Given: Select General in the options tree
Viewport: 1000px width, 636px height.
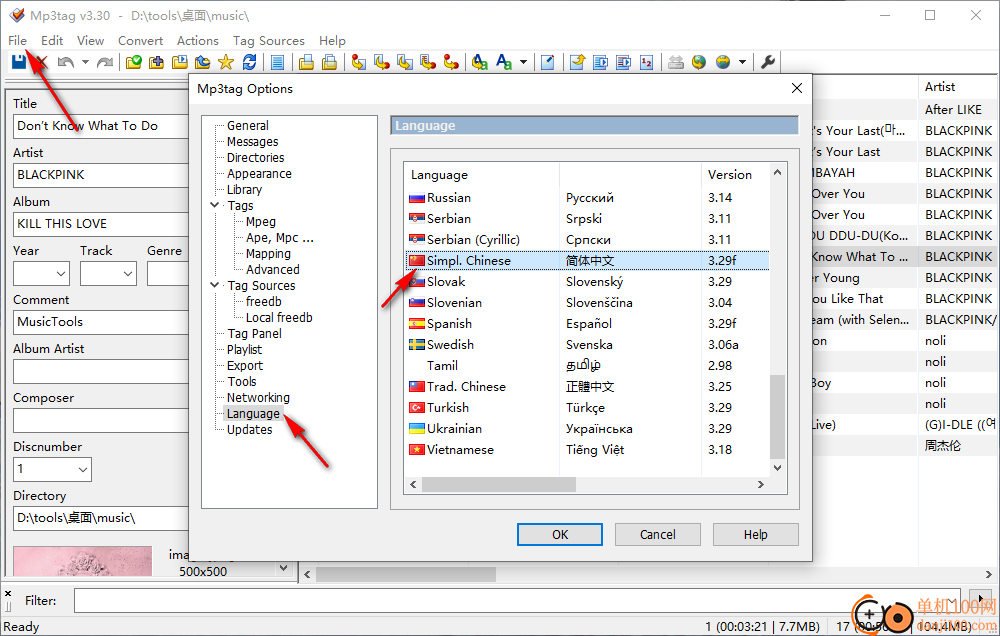Looking at the screenshot, I should point(247,126).
